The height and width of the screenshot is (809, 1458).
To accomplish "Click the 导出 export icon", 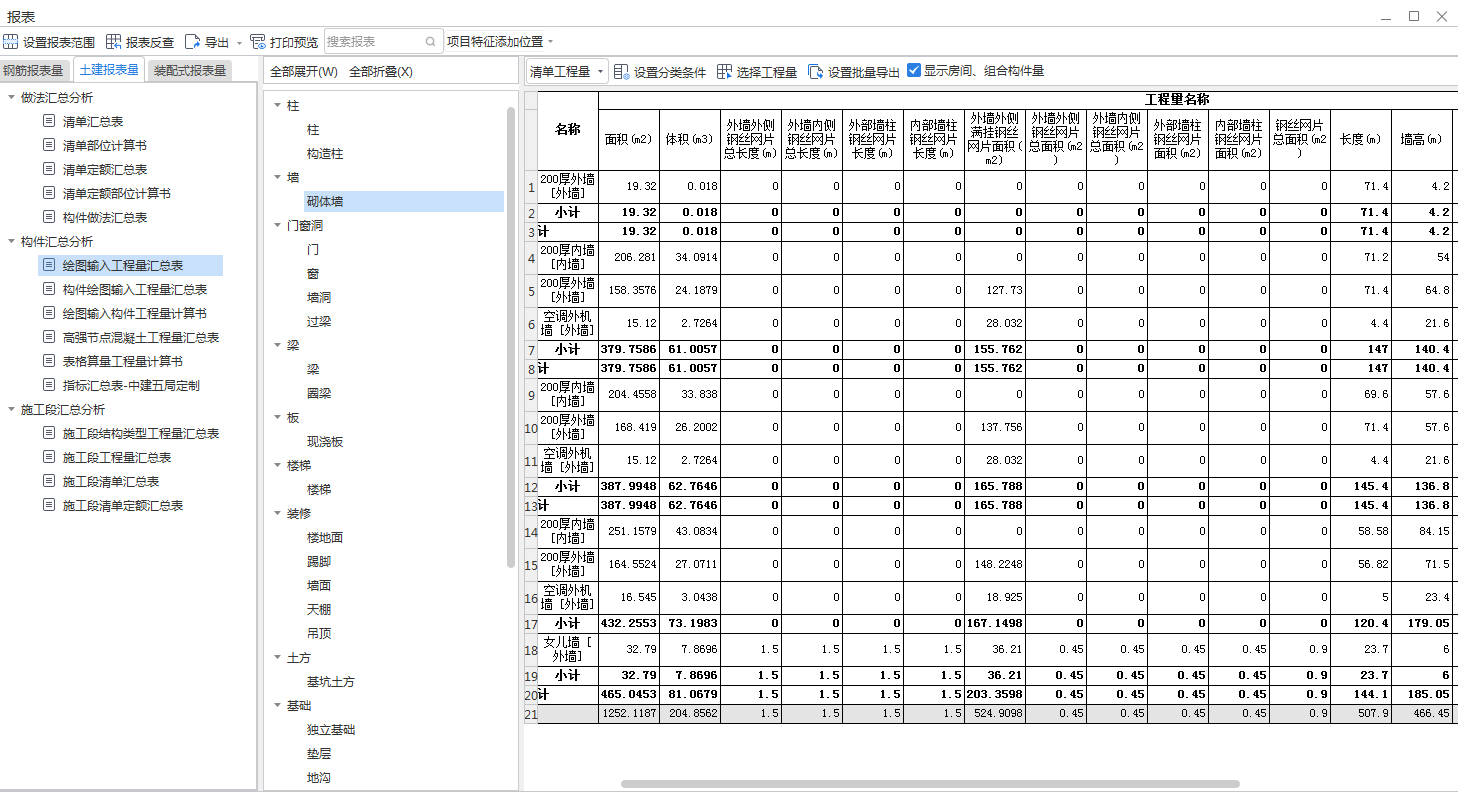I will tap(192, 42).
